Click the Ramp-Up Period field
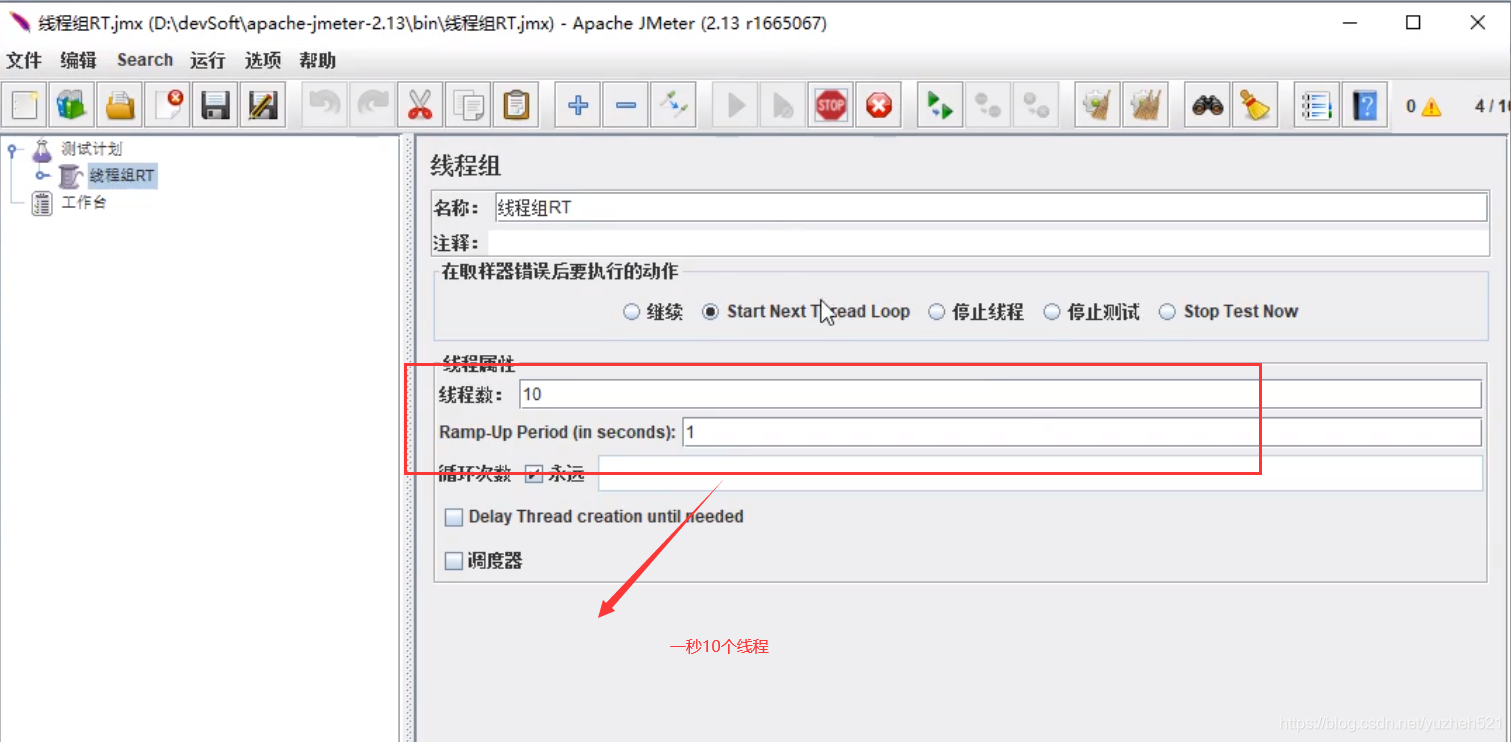Image resolution: width=1511 pixels, height=742 pixels. pos(1082,432)
